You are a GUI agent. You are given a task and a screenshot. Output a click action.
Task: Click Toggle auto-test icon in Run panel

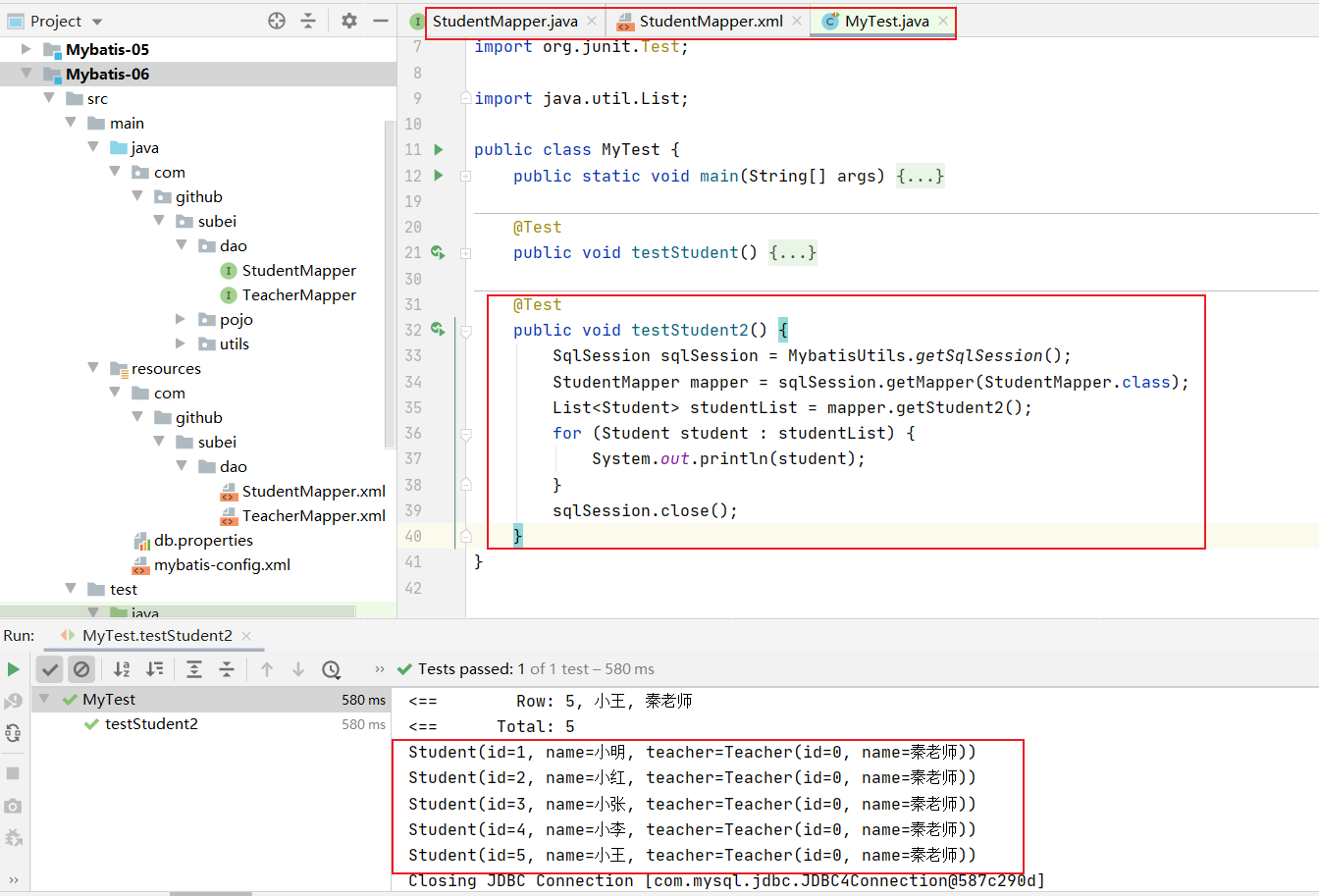(x=13, y=733)
